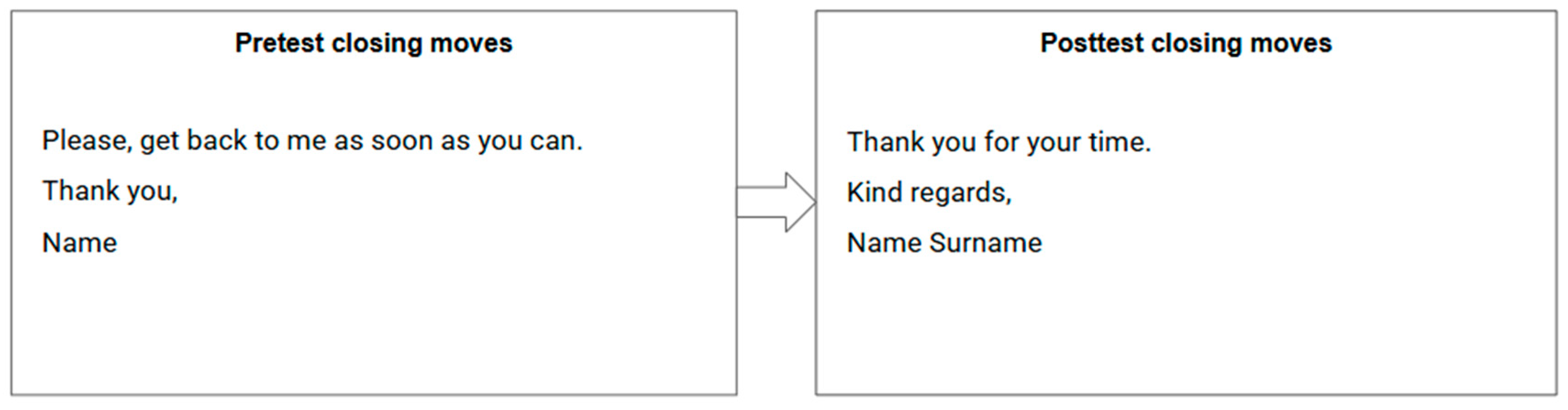The image size is (1568, 410).
Task: Click the word "Surname" in the posttest box
Action: click(x=986, y=243)
